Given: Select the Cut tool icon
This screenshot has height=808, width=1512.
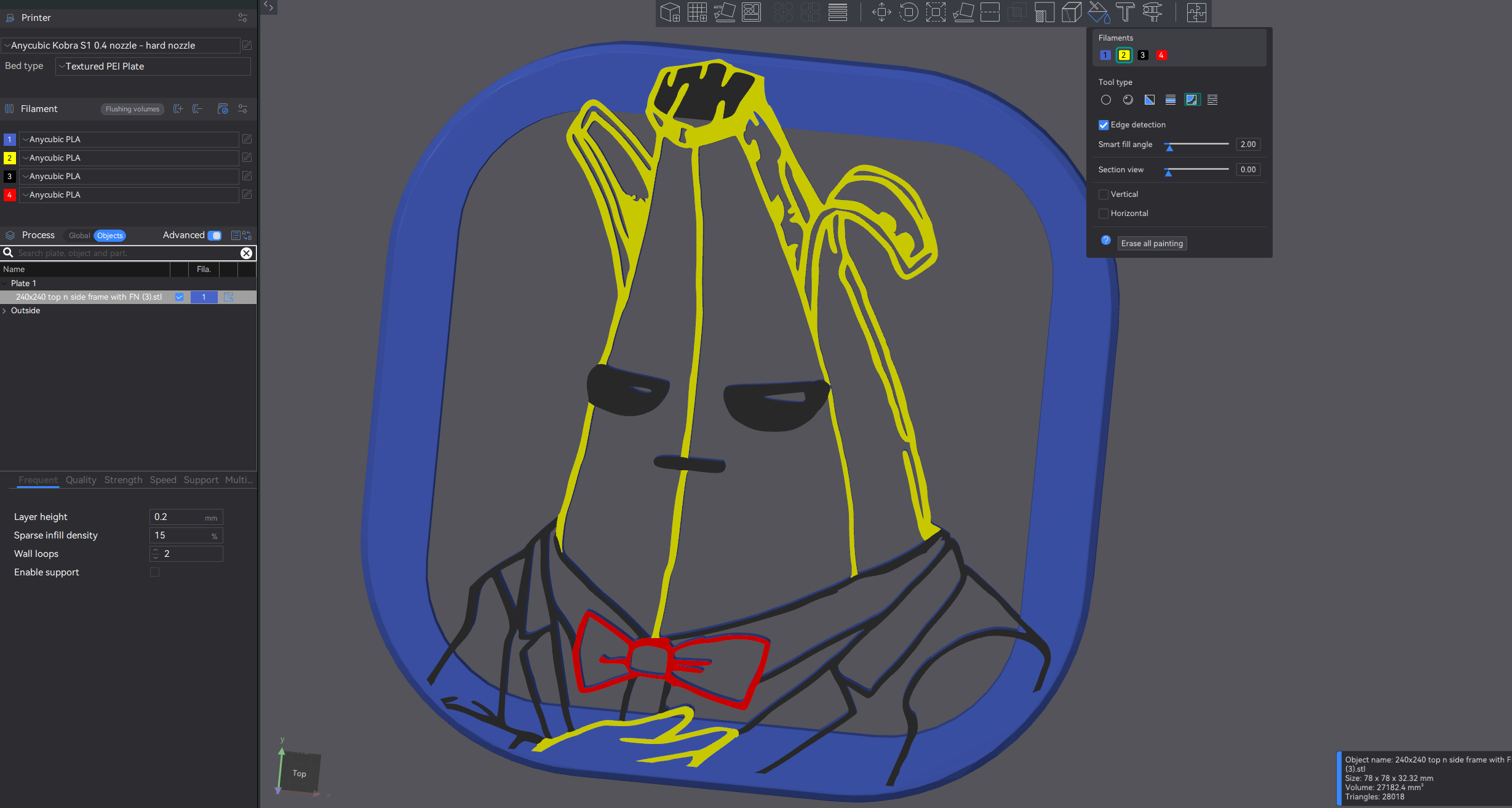Looking at the screenshot, I should 990,12.
